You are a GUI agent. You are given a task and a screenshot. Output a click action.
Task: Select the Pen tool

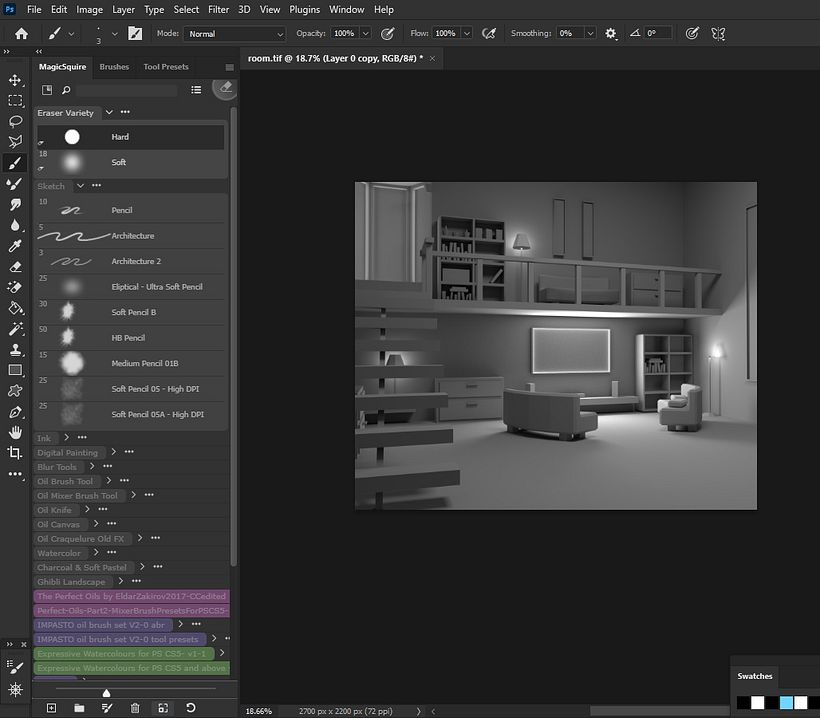click(15, 412)
